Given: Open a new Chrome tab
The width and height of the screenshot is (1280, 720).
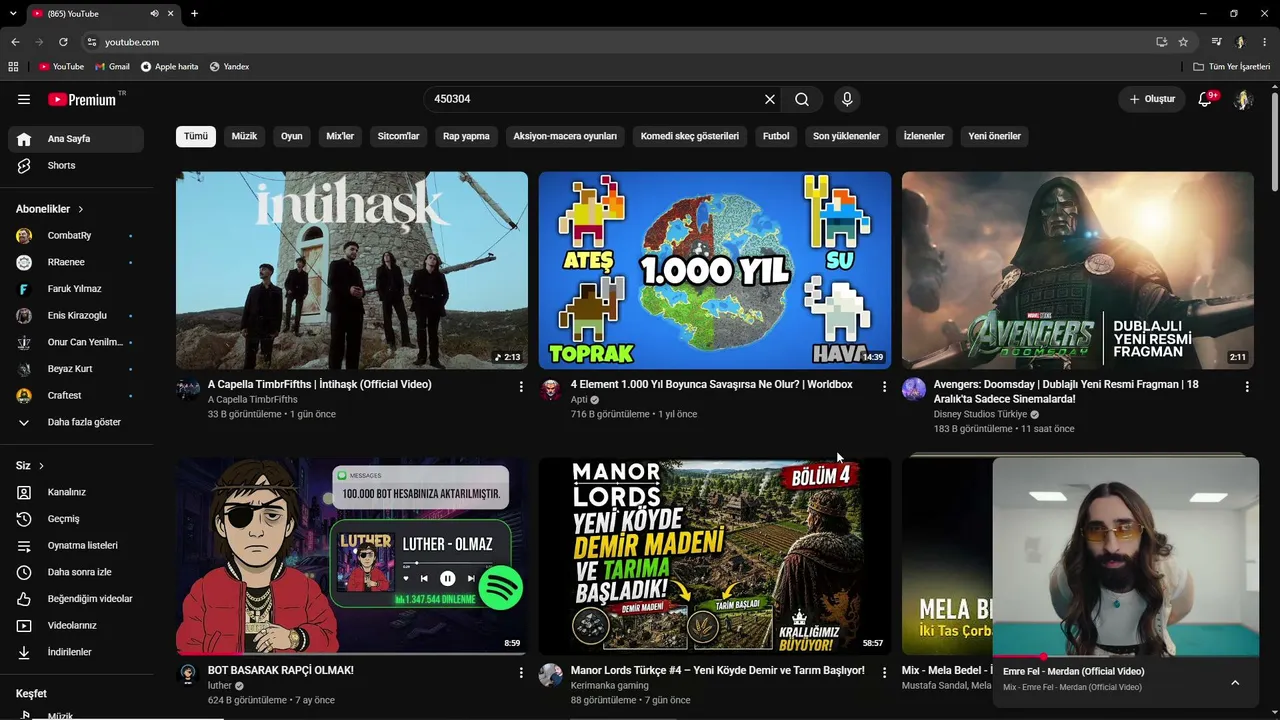Looking at the screenshot, I should 194,13.
